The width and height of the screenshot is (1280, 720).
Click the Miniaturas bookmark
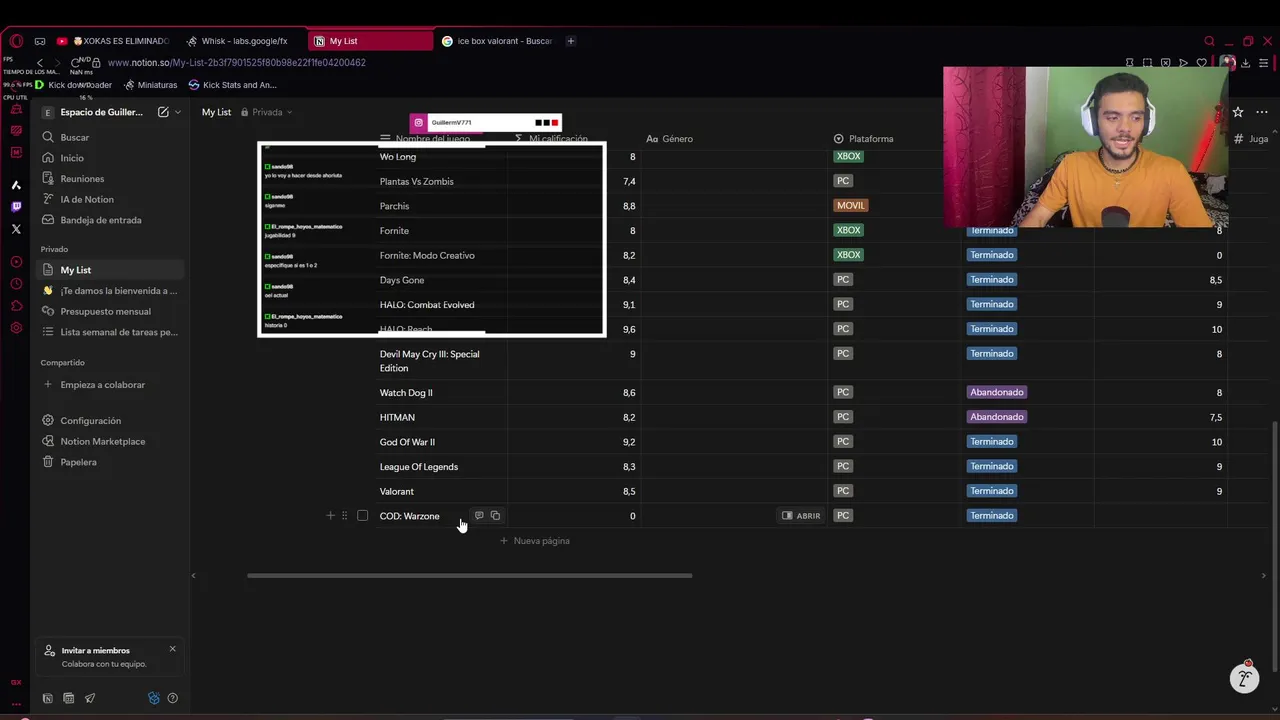click(x=150, y=85)
